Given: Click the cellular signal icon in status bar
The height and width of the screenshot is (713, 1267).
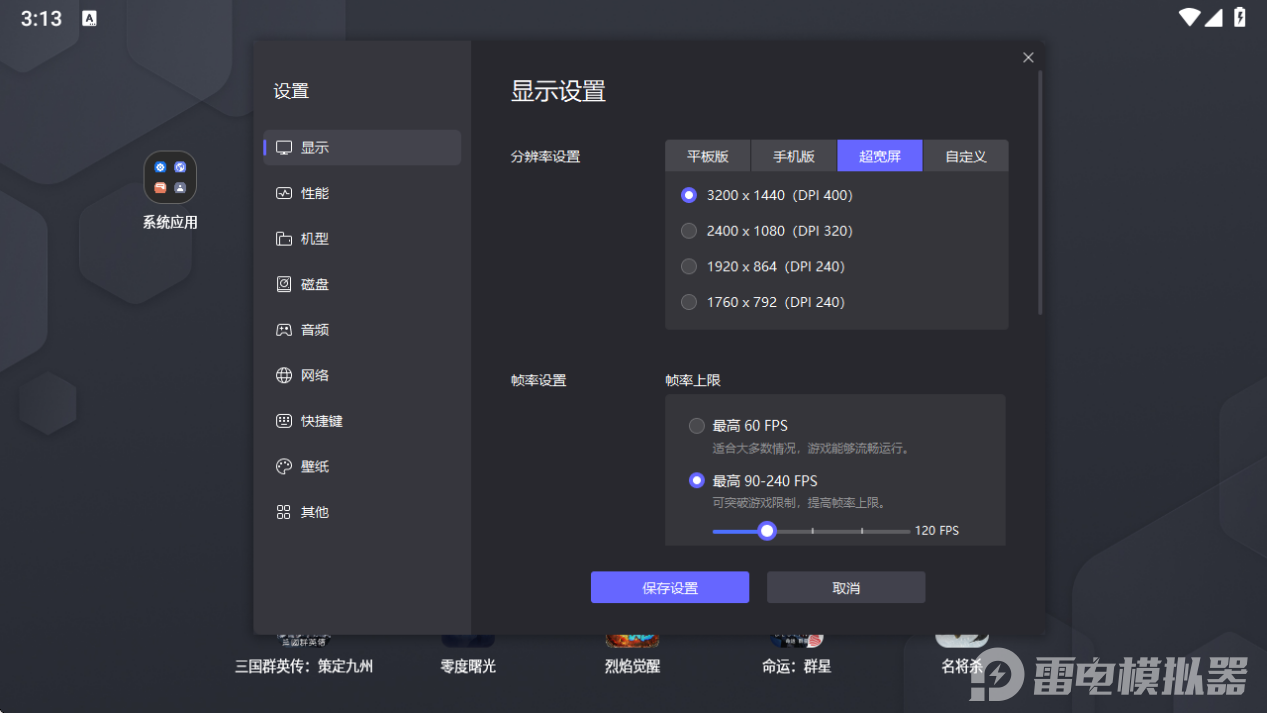Looking at the screenshot, I should coord(1214,17).
